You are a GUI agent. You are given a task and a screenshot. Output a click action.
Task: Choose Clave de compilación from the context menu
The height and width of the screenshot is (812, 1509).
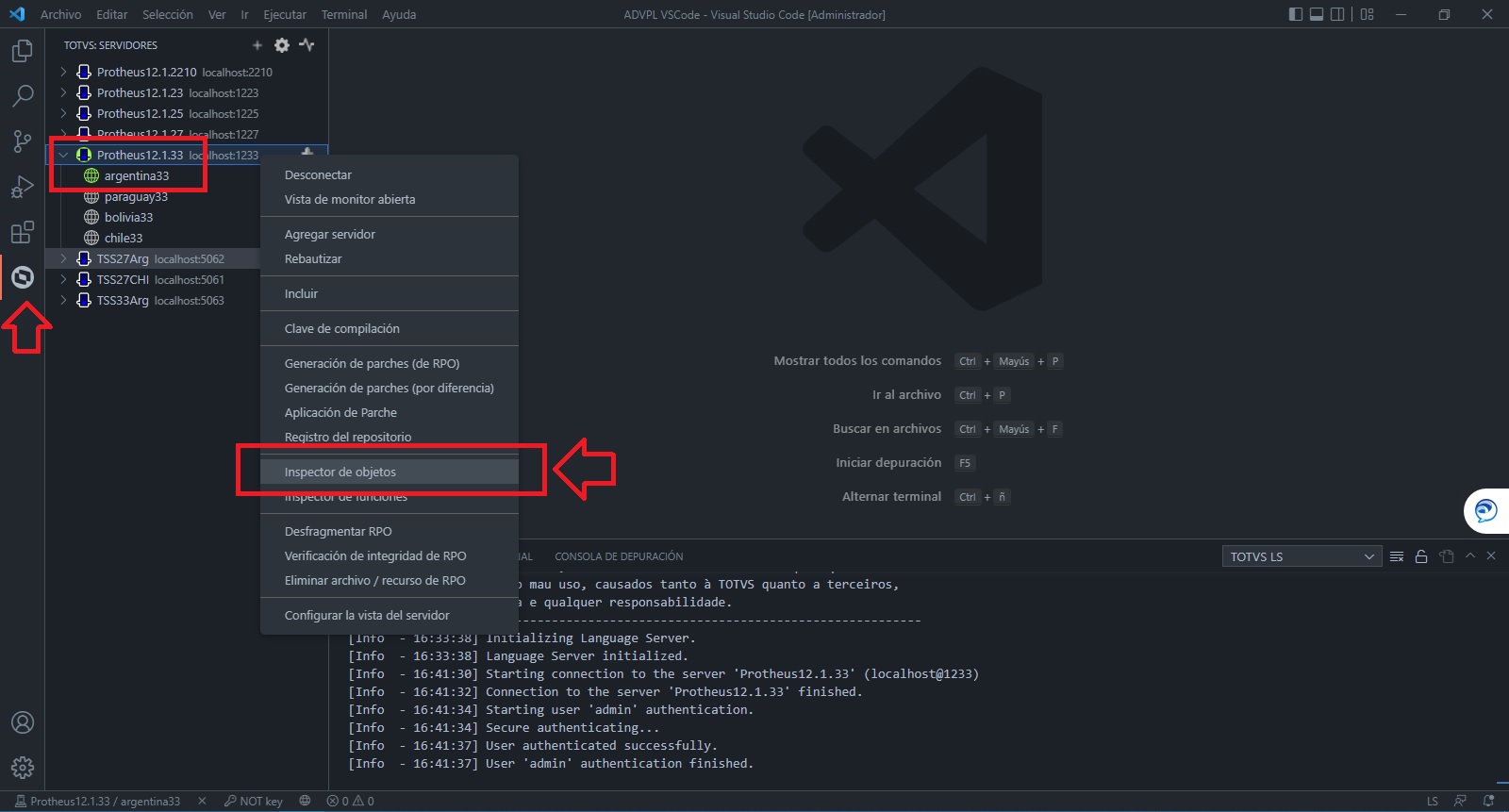[390, 328]
